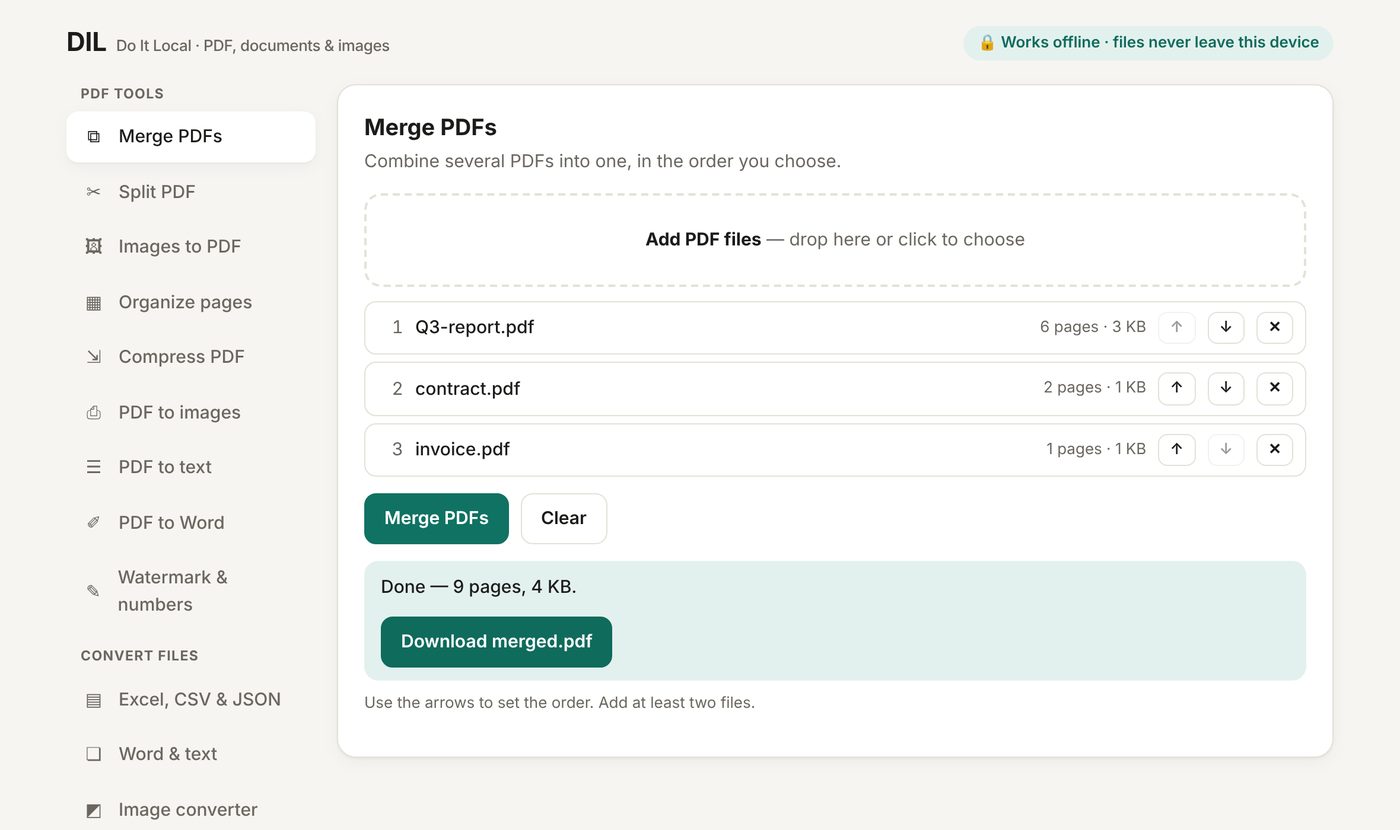Open the Excel, CSV & JSON converter
1400x830 pixels.
(x=191, y=700)
